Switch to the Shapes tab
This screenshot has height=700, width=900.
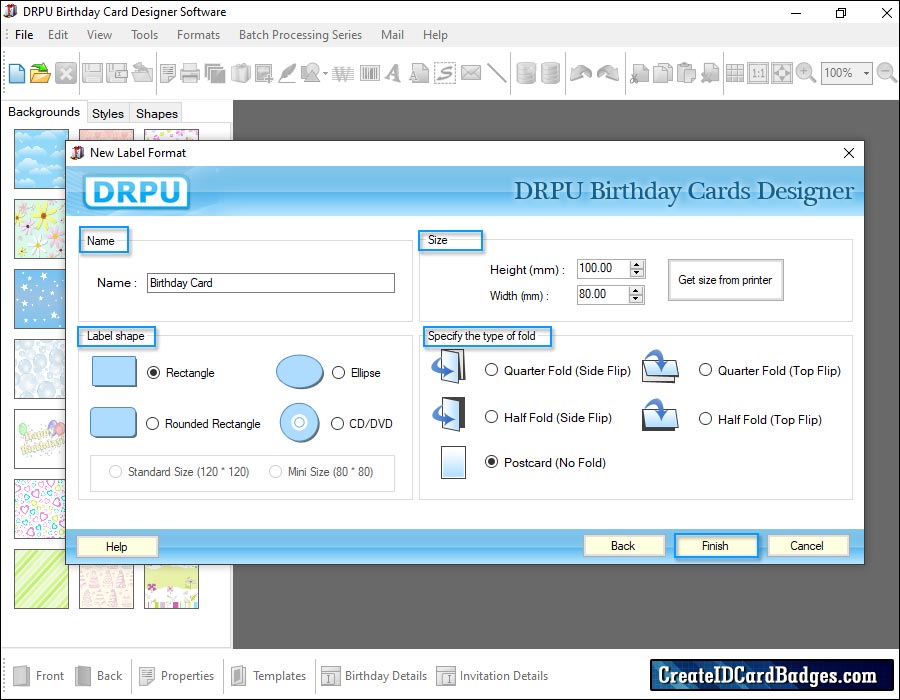click(157, 114)
